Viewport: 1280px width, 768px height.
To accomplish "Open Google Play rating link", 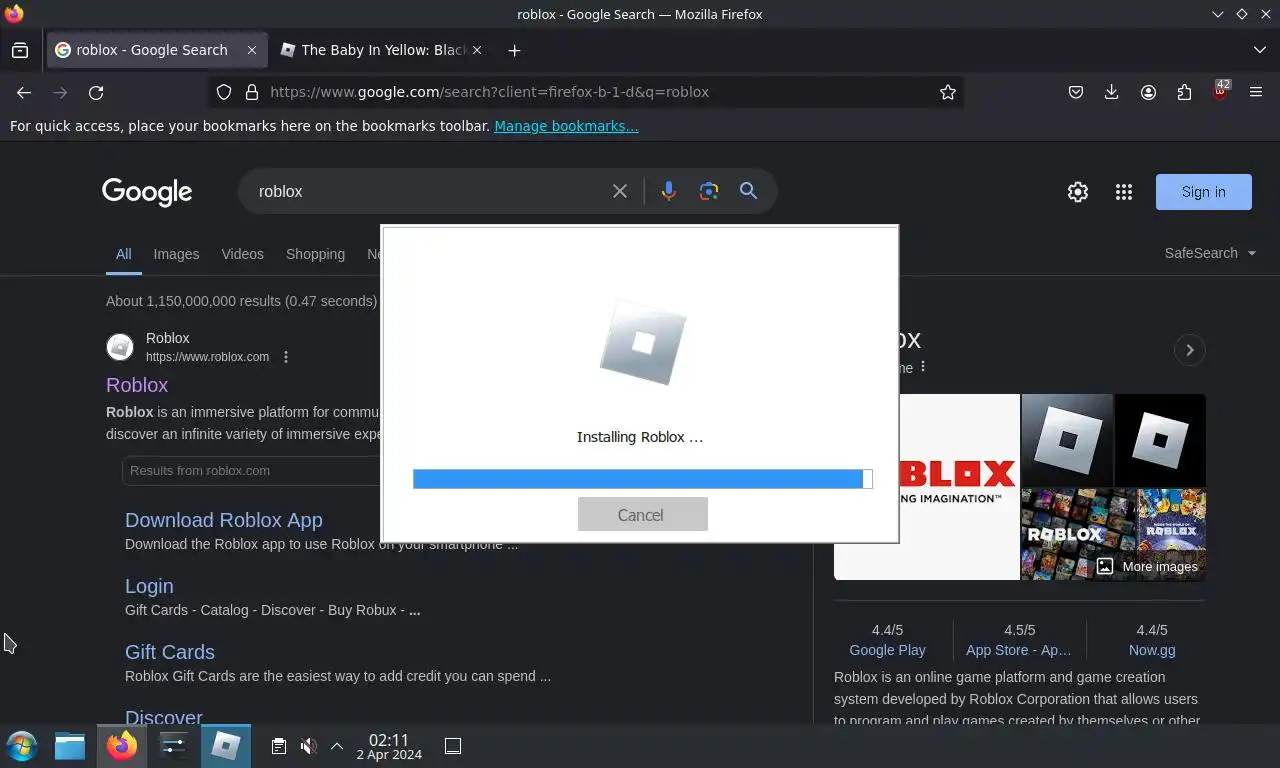I will click(x=887, y=650).
